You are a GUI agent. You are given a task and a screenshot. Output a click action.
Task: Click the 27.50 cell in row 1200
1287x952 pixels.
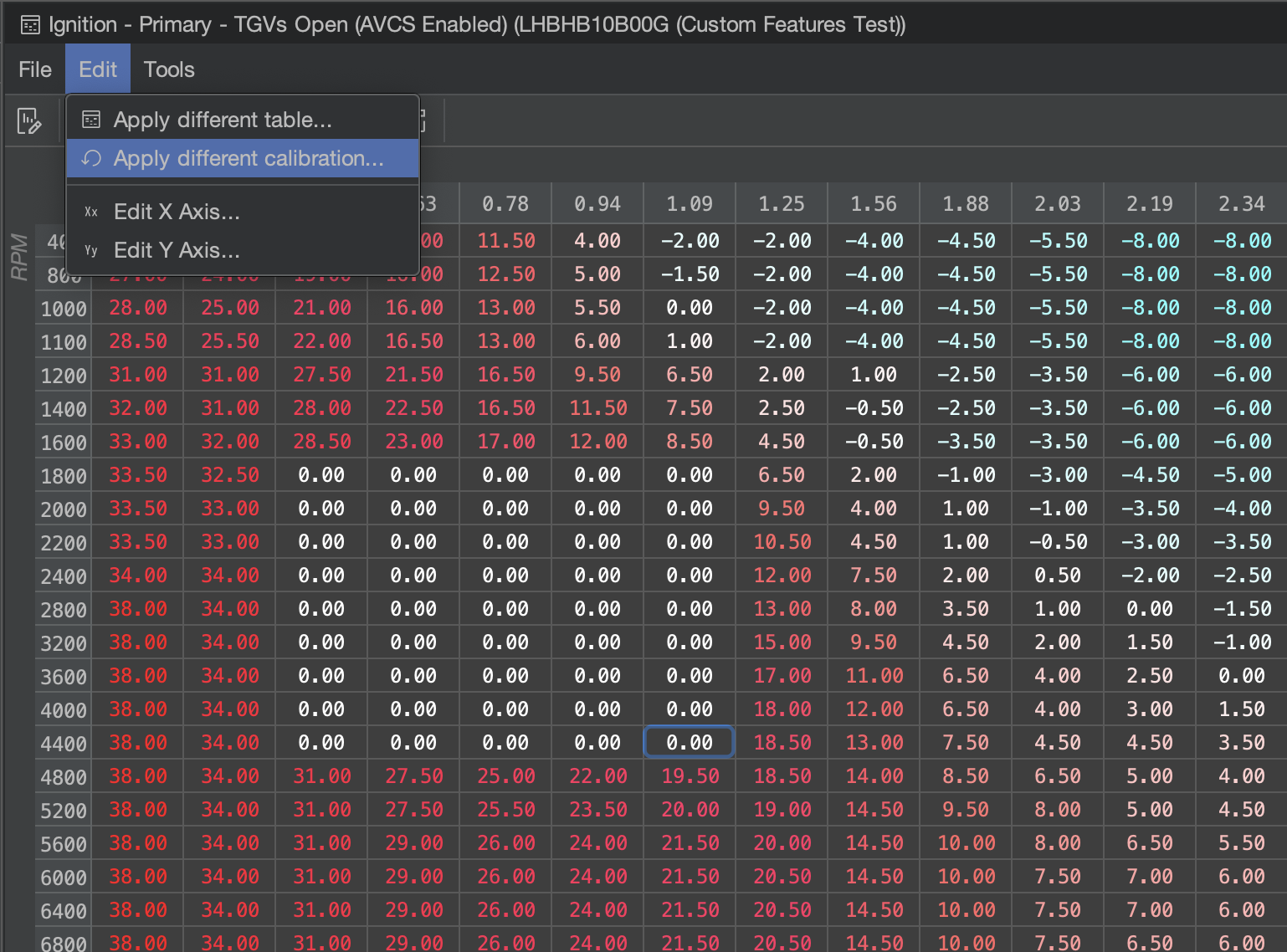point(322,374)
